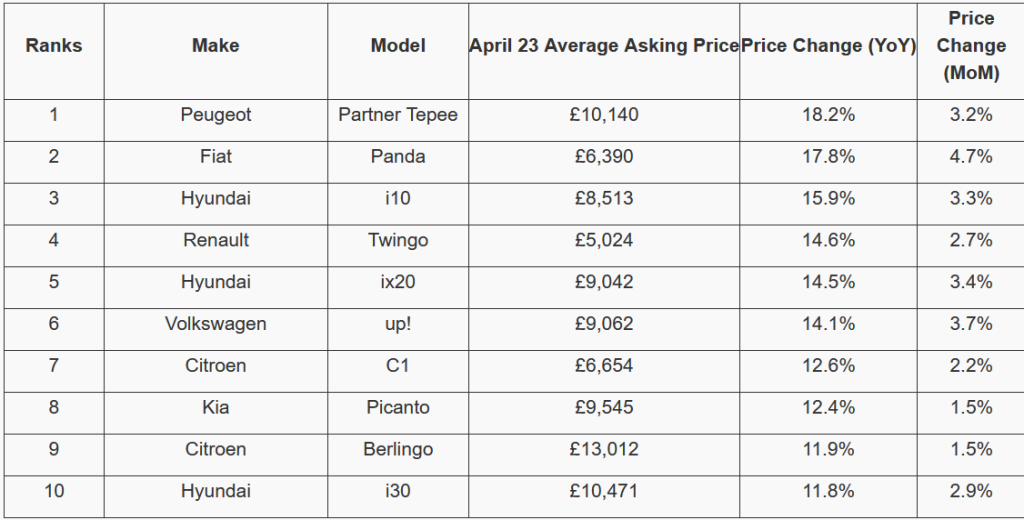Viewport: 1024px width, 520px height.
Task: Click the Make column header
Action: point(216,46)
